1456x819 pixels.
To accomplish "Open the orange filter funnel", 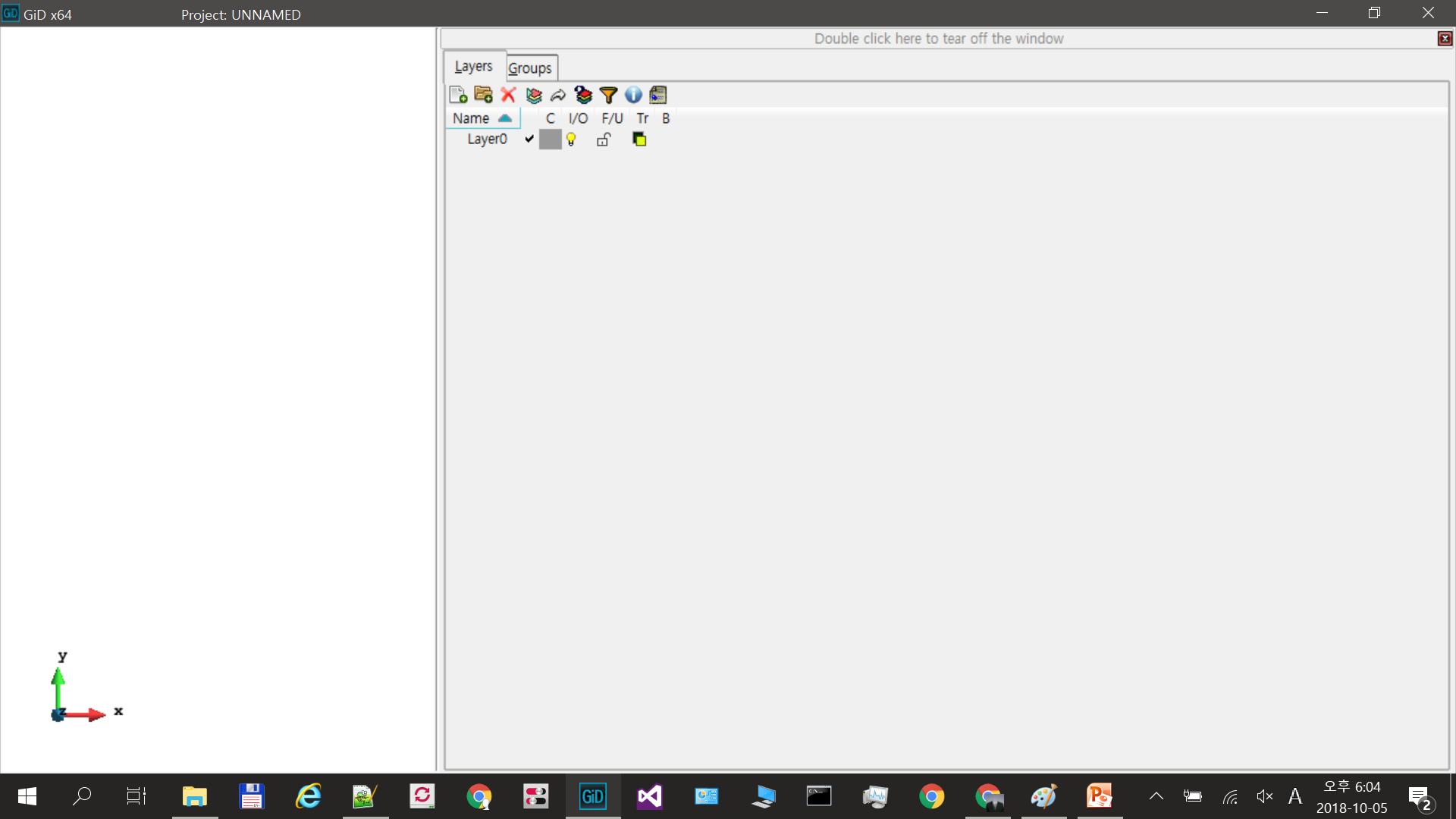I will click(x=608, y=95).
